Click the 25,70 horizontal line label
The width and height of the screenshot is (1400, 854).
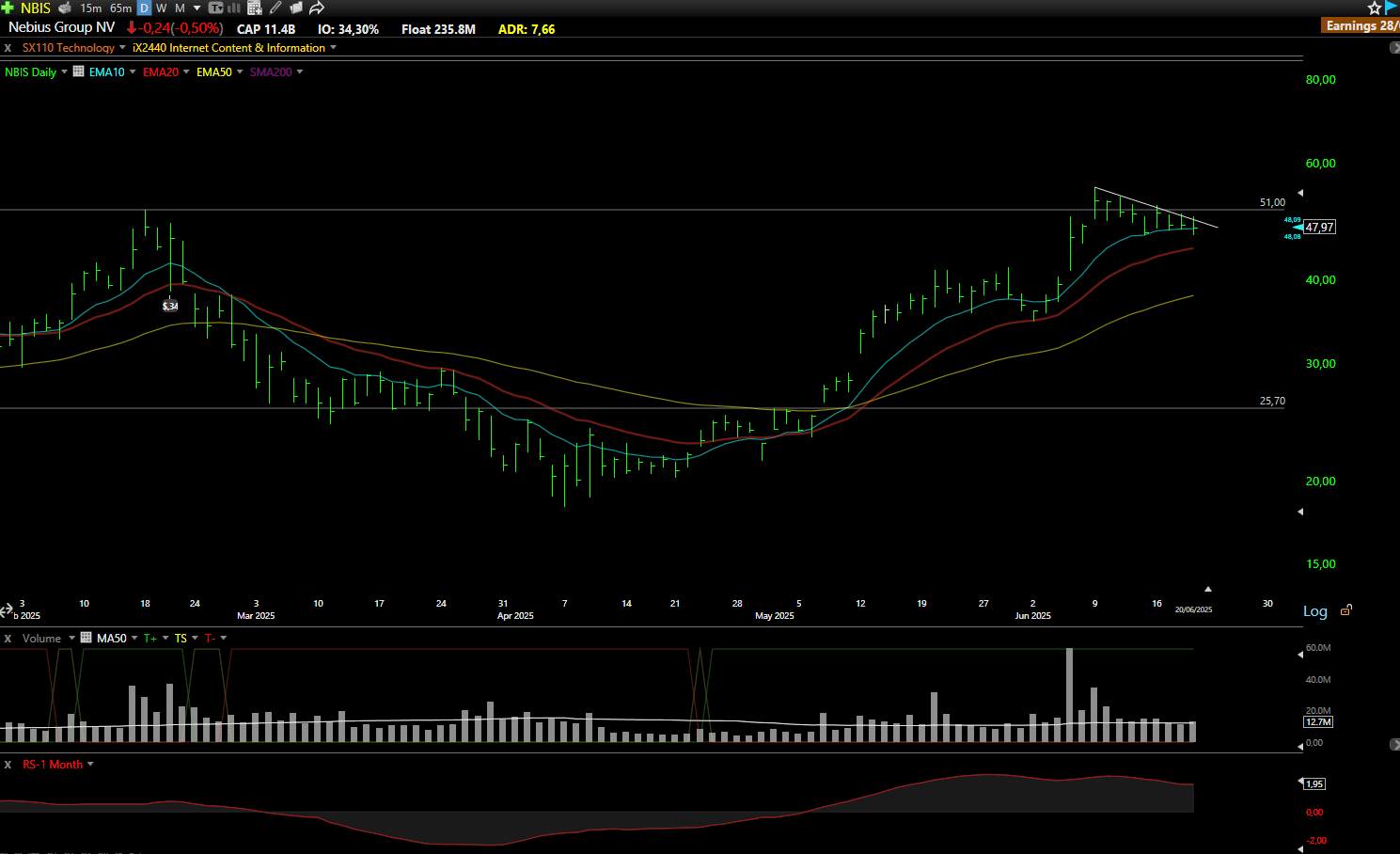[1272, 401]
